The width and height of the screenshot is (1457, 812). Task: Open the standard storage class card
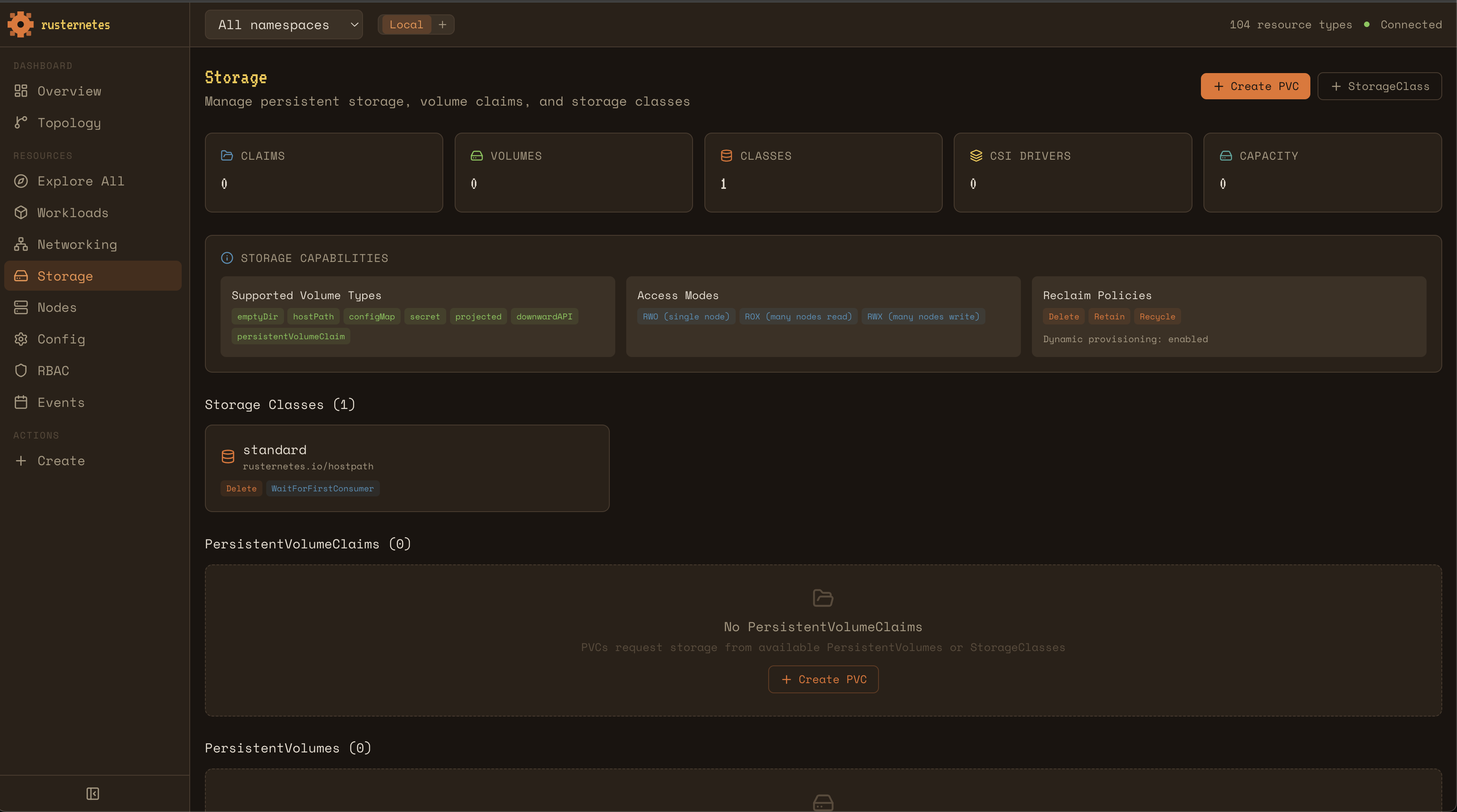click(407, 468)
